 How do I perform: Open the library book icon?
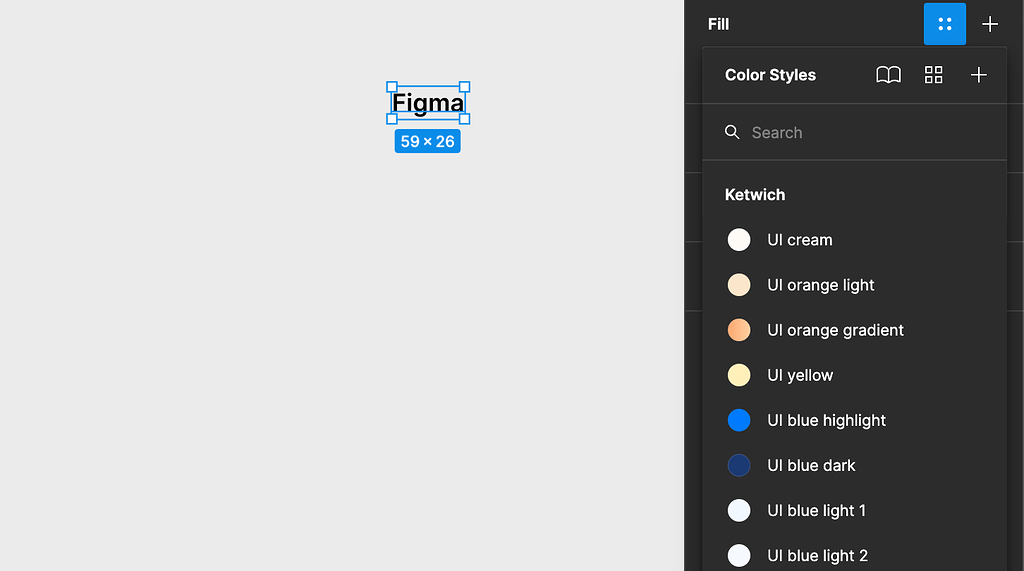click(888, 75)
